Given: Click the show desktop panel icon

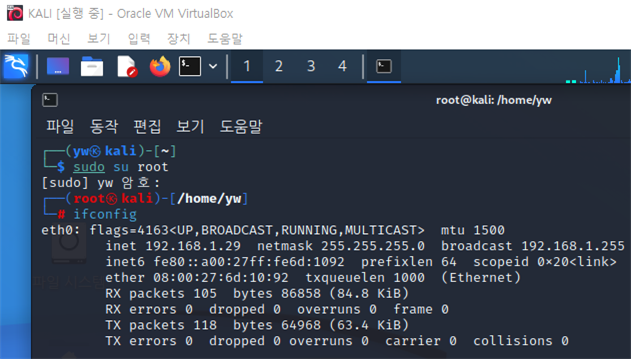Looking at the screenshot, I should 58,66.
